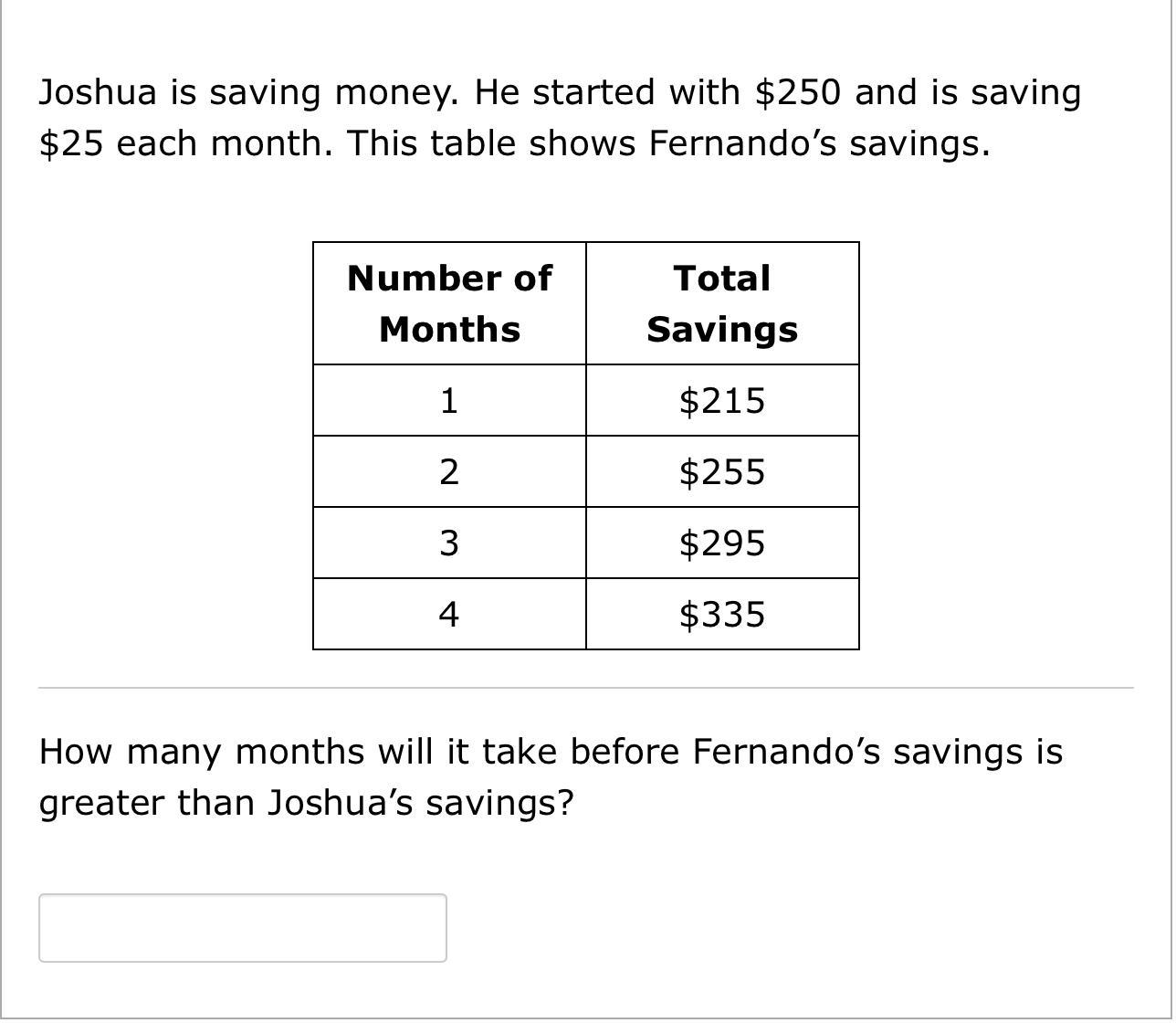Viewport: 1176px width, 1023px height.
Task: Select the month 3 cell in table
Action: (449, 543)
